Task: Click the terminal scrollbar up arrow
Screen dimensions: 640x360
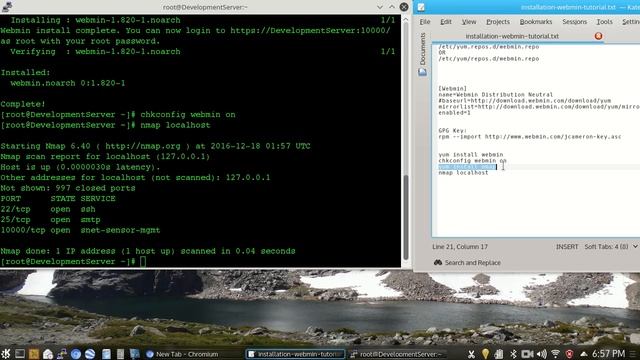Action: tap(406, 19)
